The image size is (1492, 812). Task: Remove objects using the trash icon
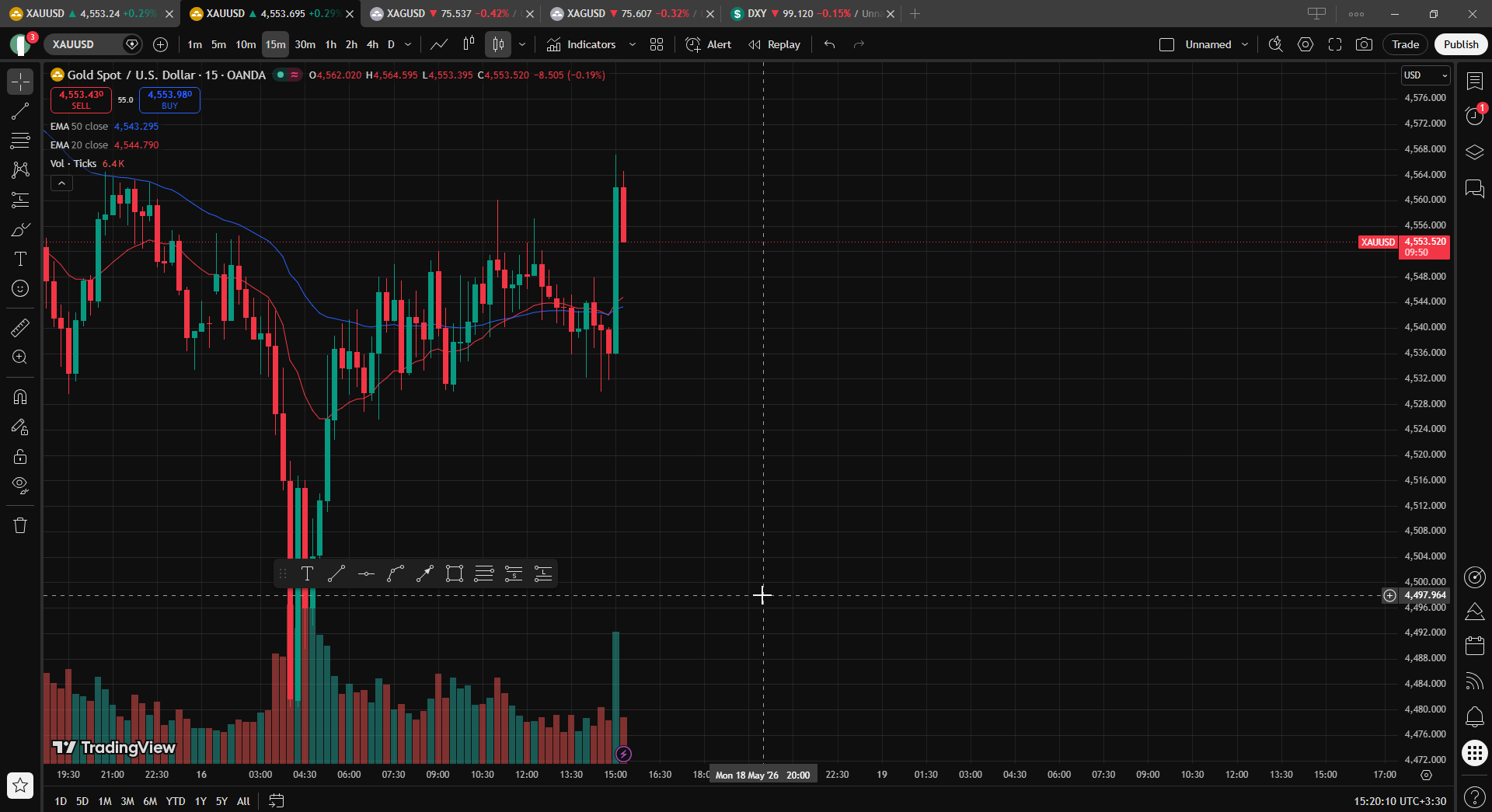20,525
